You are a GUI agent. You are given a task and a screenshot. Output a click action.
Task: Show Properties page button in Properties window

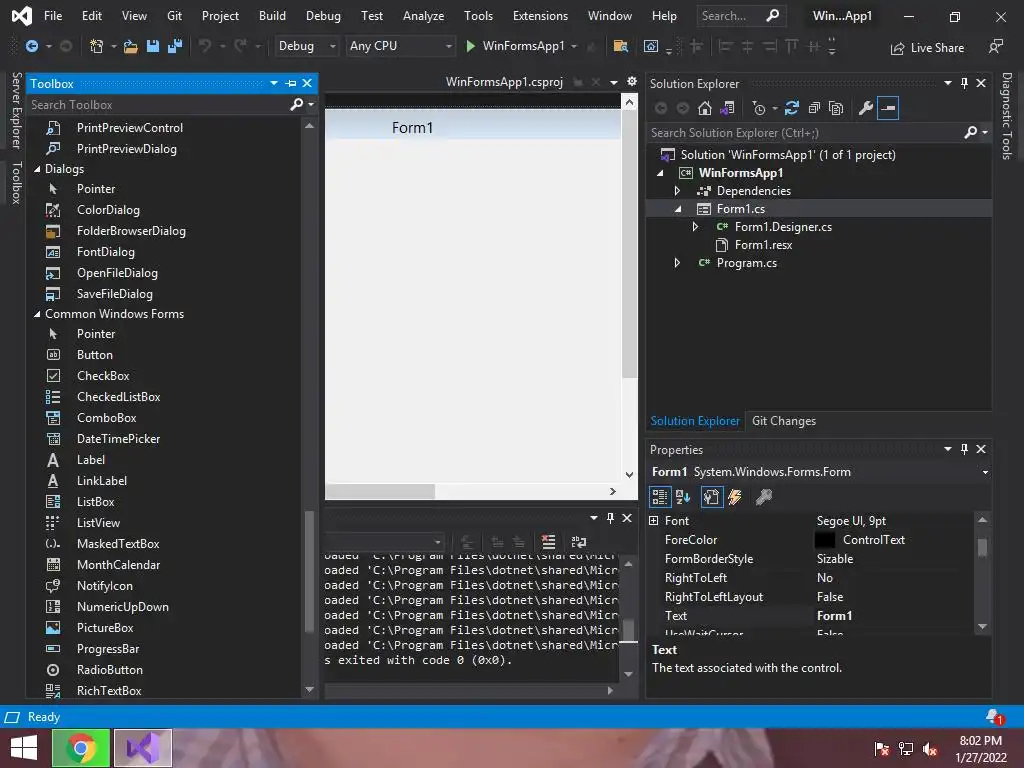[711, 498]
